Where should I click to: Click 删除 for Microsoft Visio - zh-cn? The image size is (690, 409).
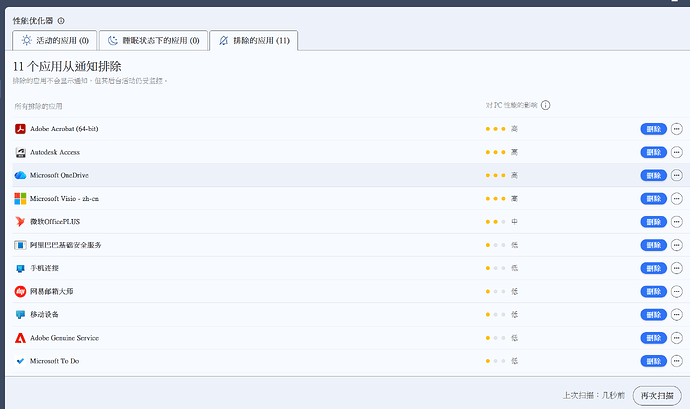tap(653, 199)
